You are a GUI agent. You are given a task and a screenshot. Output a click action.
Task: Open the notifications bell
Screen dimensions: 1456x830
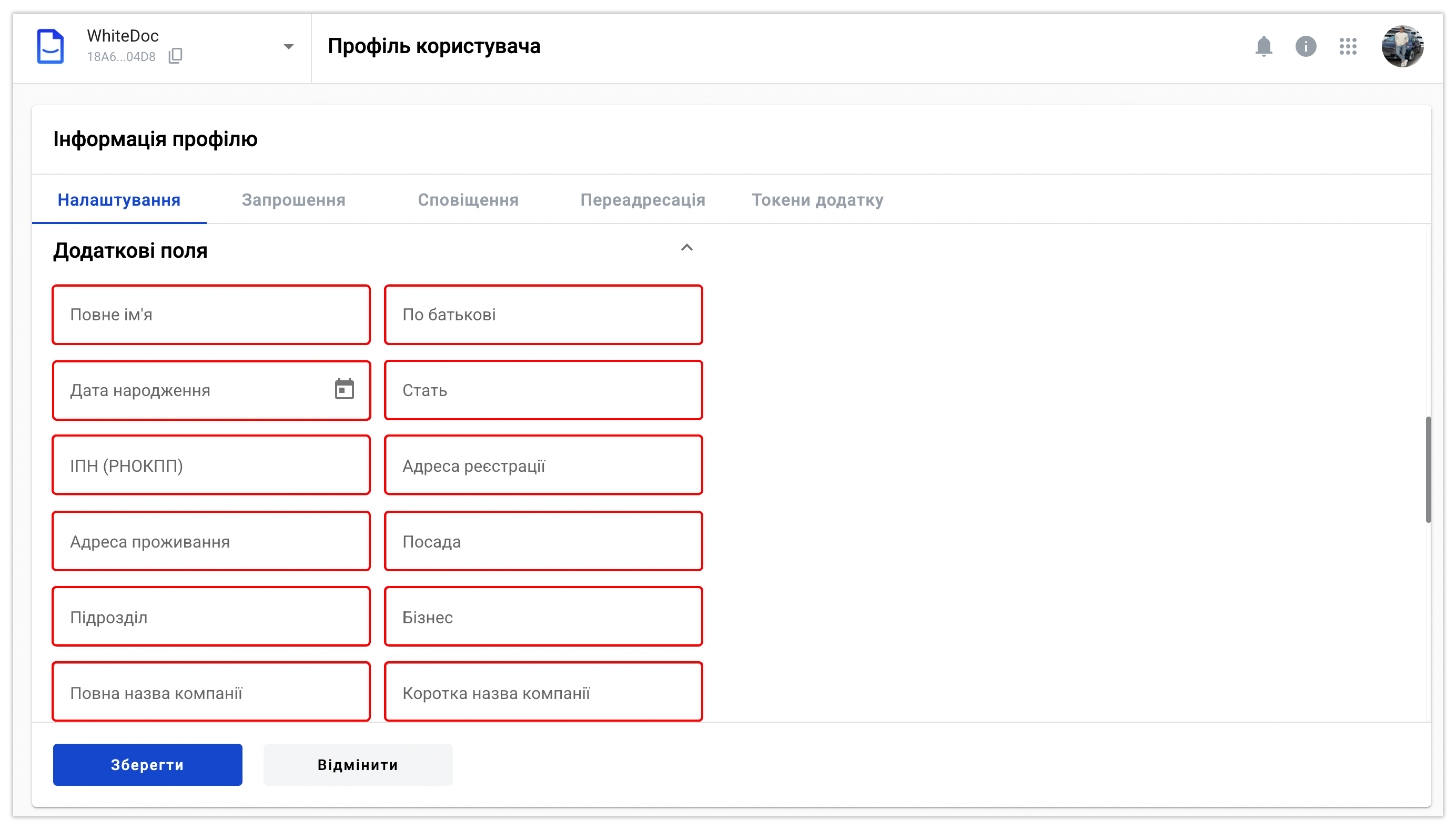(x=1263, y=46)
